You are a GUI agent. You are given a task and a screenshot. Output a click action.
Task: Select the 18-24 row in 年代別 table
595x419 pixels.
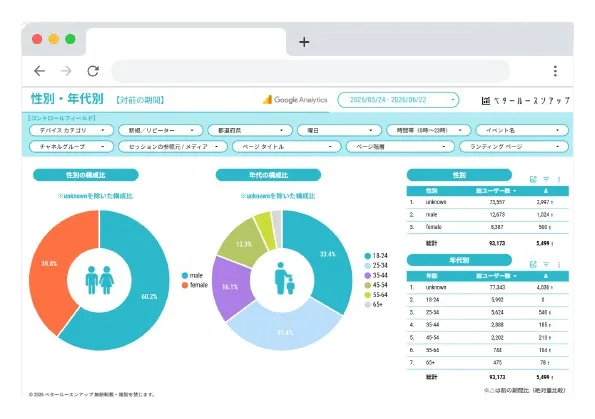(487, 300)
